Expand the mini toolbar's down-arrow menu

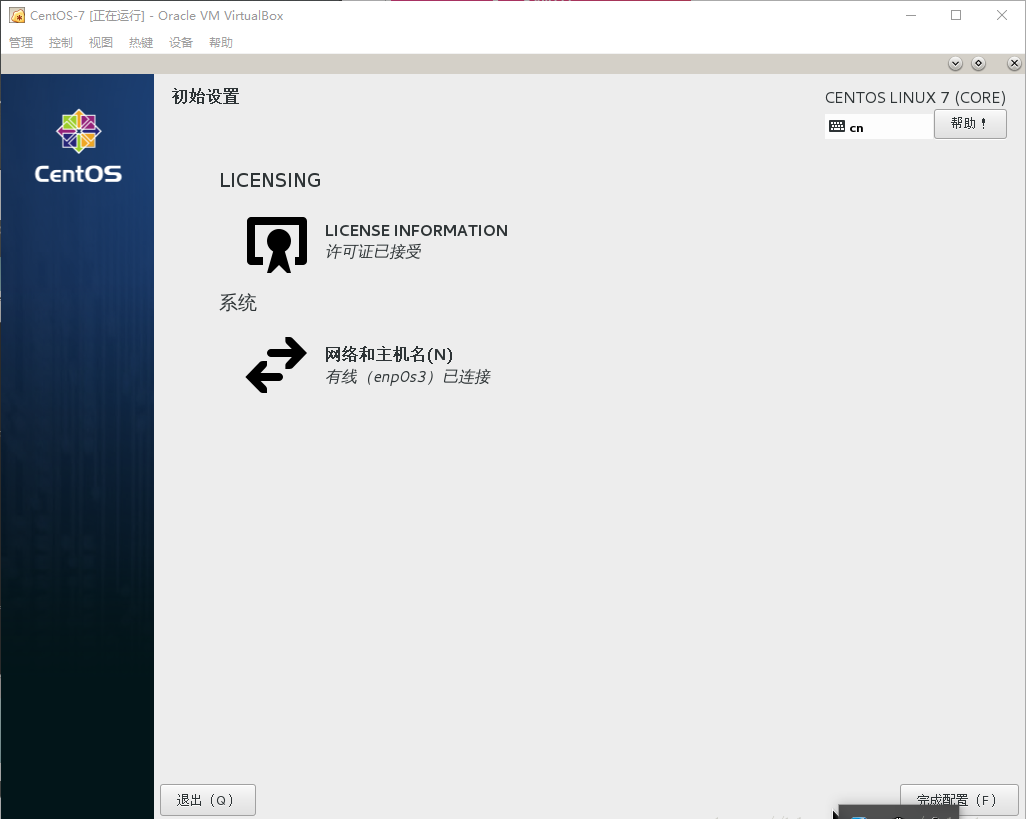click(955, 63)
